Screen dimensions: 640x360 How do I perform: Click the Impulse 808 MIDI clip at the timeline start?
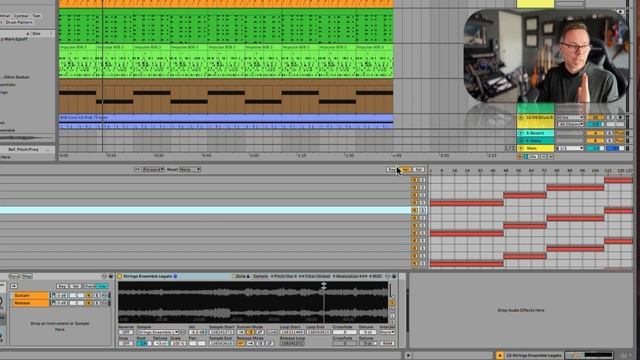point(77,60)
